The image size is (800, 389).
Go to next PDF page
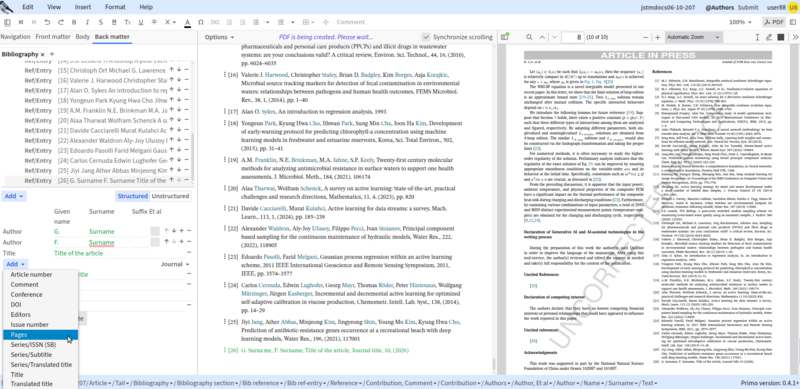554,37
